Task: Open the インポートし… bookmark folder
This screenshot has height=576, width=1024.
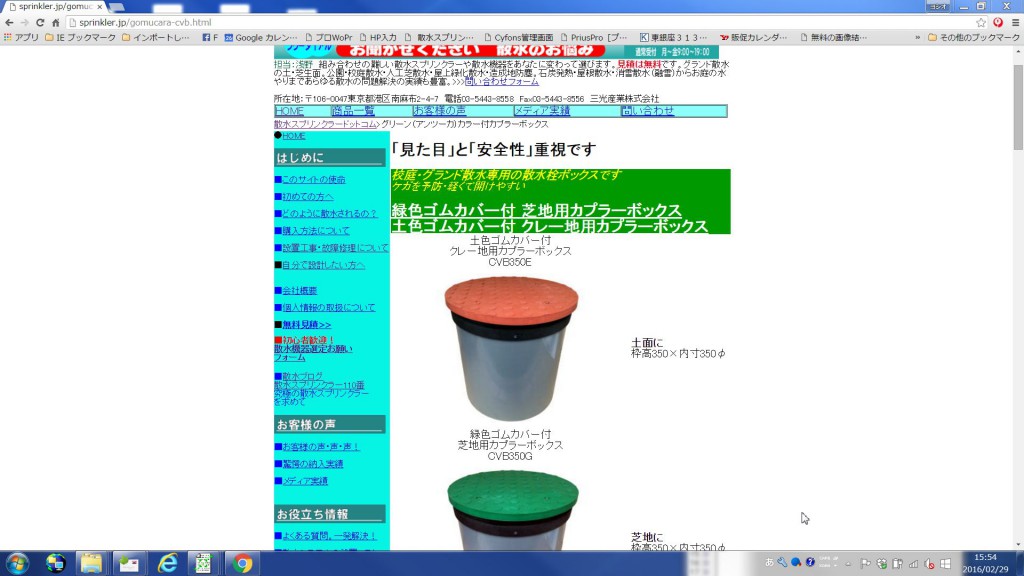Action: click(x=156, y=37)
